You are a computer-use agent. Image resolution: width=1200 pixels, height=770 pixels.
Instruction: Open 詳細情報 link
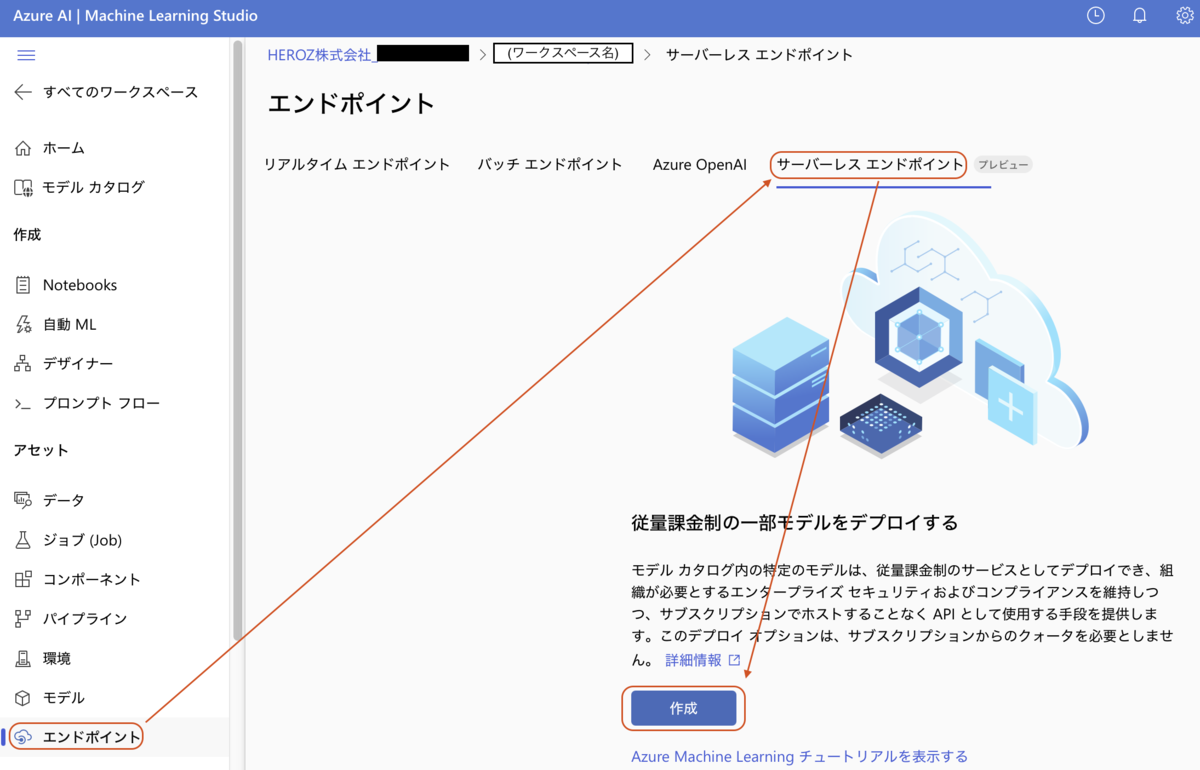693,660
